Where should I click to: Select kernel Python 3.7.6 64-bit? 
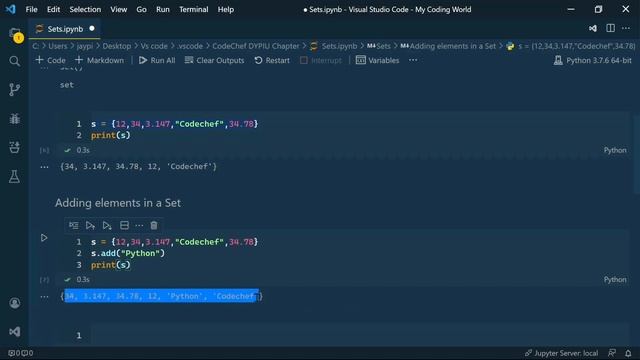pos(593,60)
